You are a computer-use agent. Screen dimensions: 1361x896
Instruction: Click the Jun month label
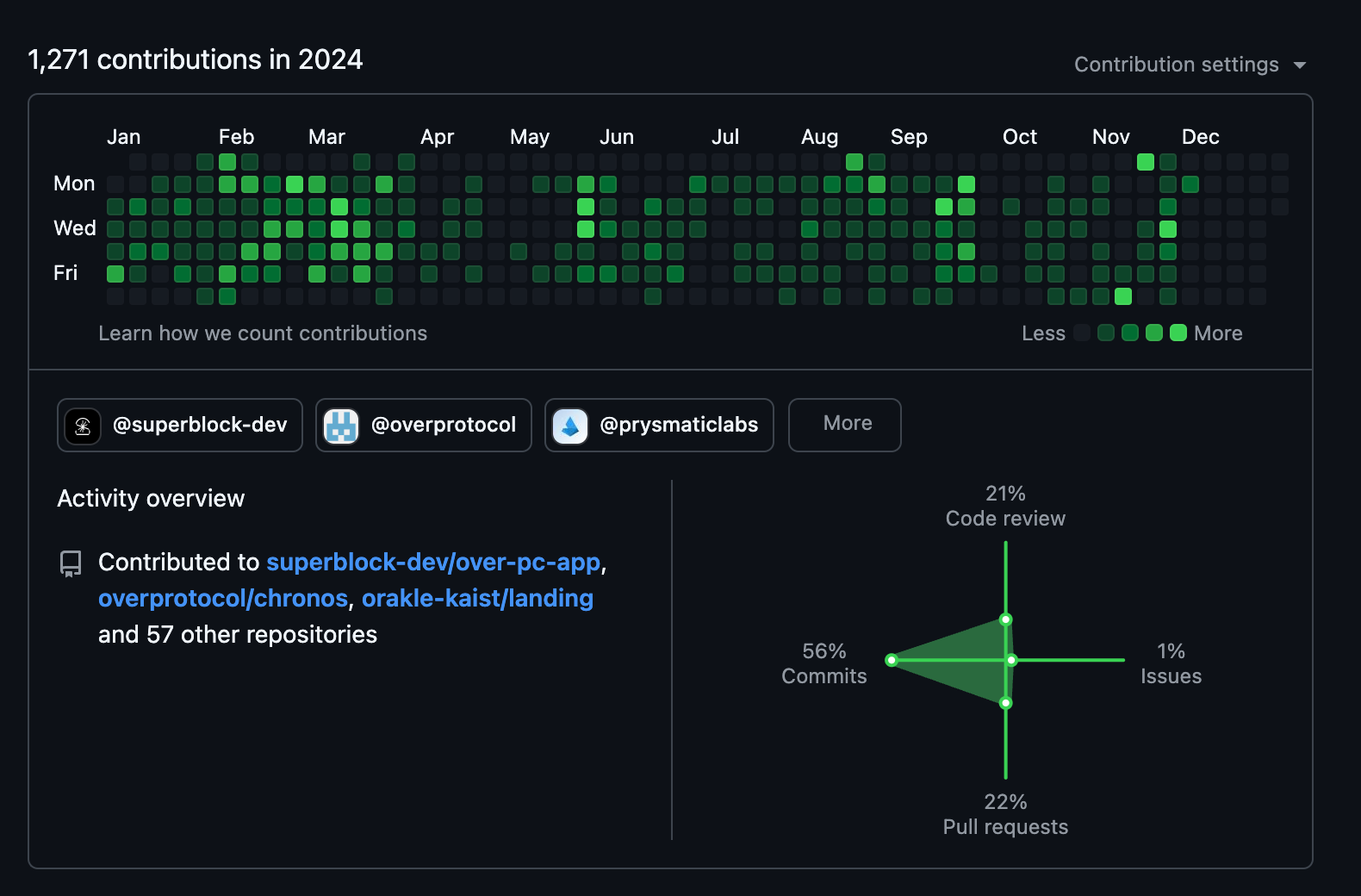(x=617, y=137)
